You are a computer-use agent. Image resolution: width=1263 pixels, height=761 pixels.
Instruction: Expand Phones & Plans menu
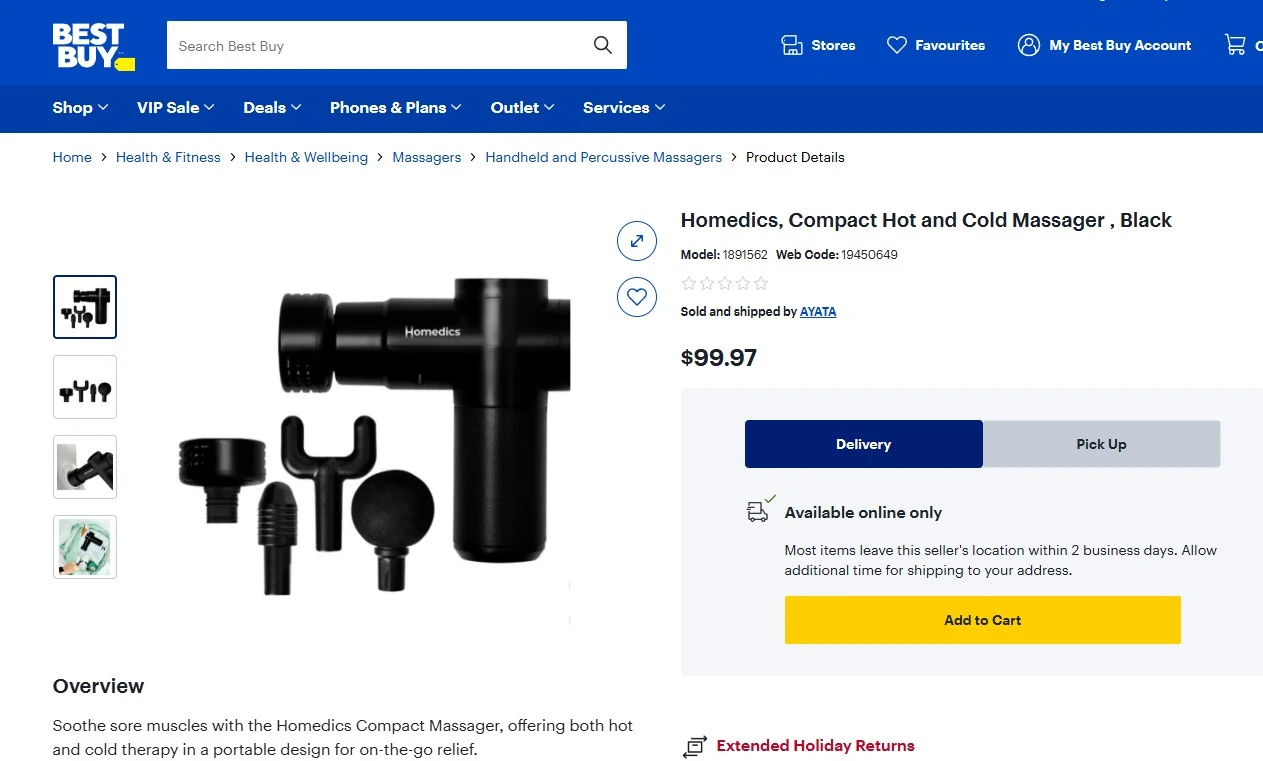(396, 108)
